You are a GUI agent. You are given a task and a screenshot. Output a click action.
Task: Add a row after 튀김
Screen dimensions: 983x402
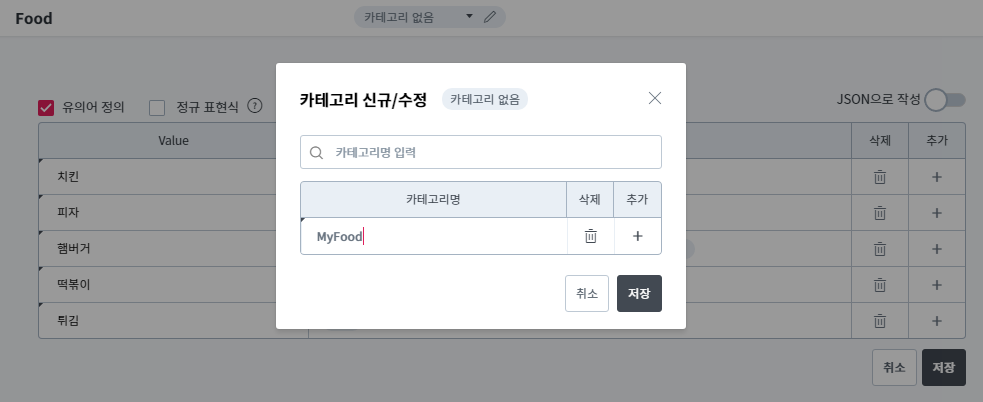click(937, 321)
